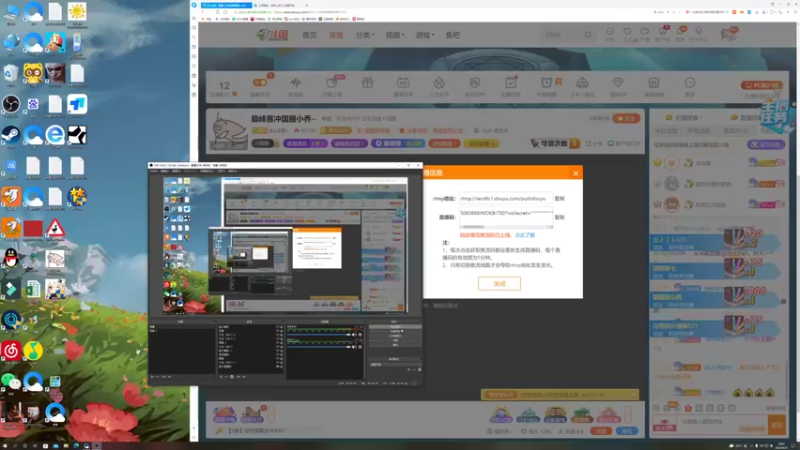Image resolution: width=800 pixels, height=450 pixels.
Task: Open the green QQ Music desktop icon
Action: tap(33, 351)
